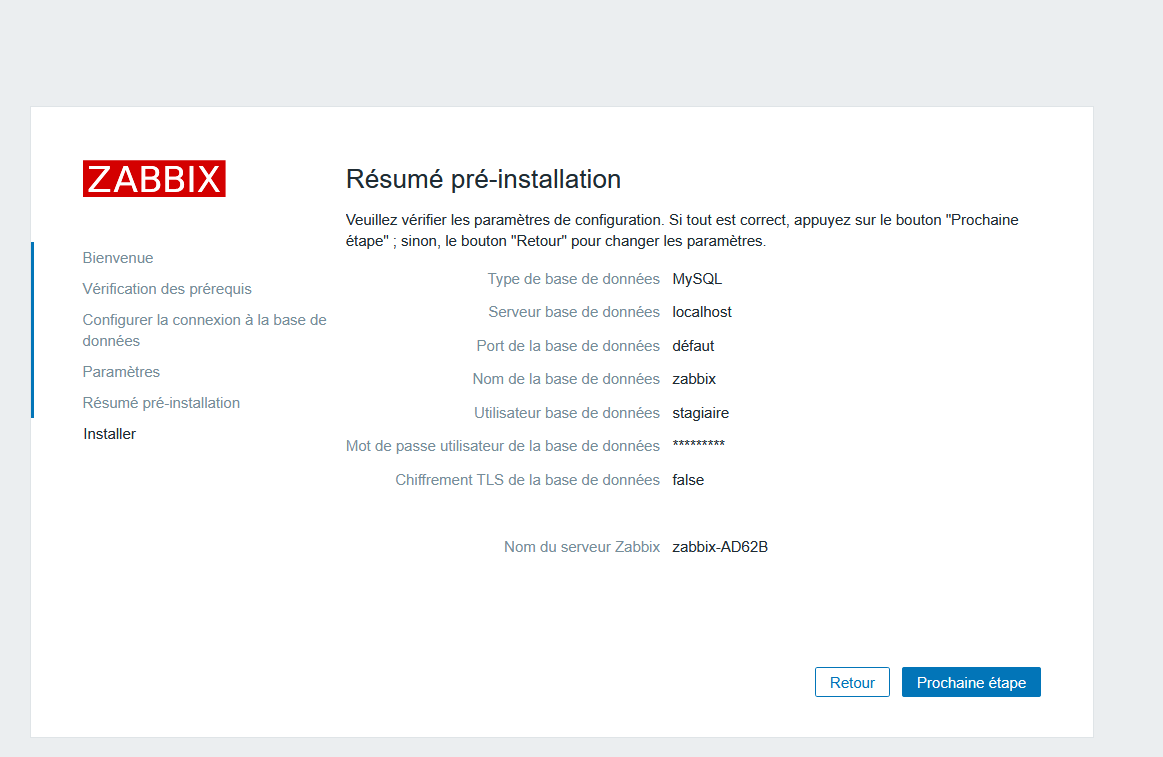The image size is (1163, 757).
Task: Select the localhost server value
Action: (701, 311)
